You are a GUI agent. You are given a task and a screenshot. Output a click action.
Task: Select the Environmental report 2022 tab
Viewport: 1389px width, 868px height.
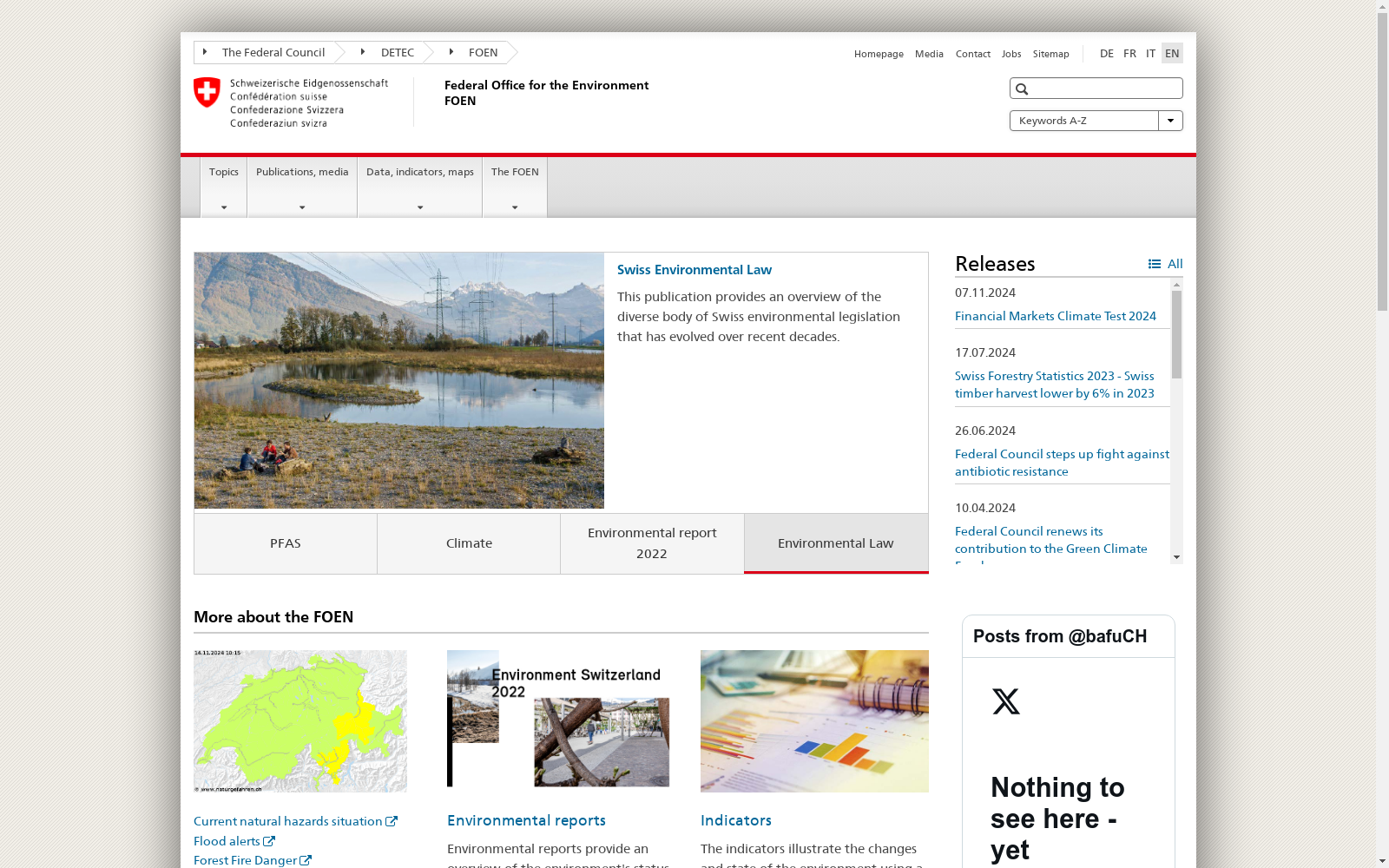(652, 543)
